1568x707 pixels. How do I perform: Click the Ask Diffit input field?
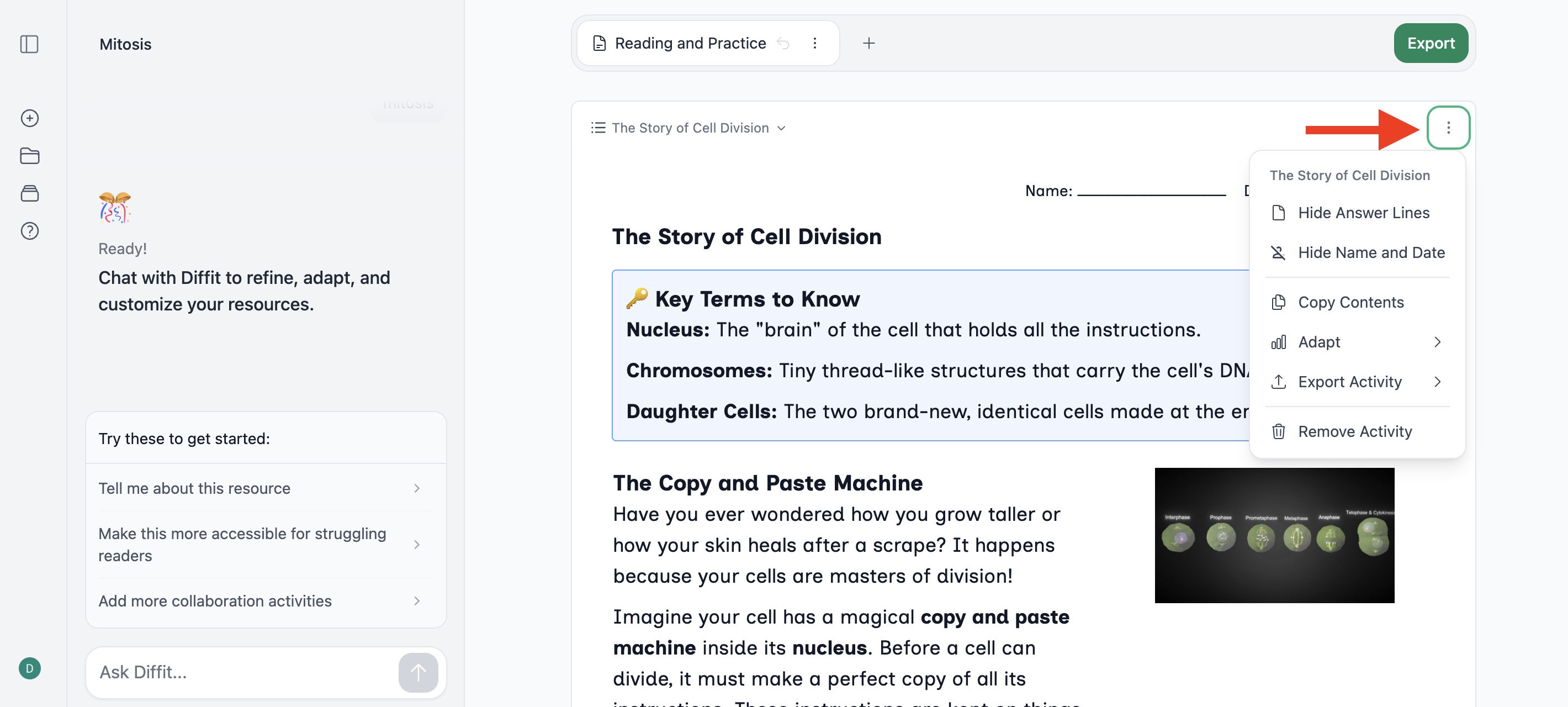(x=243, y=672)
